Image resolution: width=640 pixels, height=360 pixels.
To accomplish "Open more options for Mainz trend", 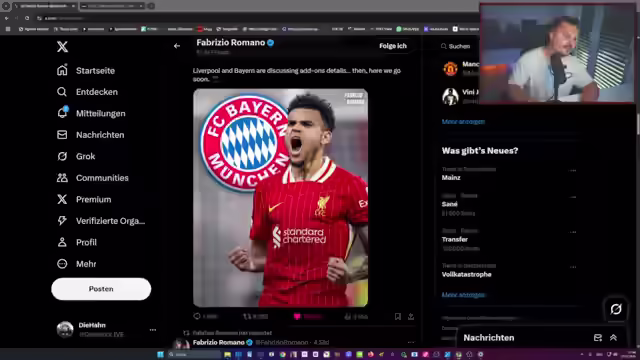I will (x=573, y=171).
